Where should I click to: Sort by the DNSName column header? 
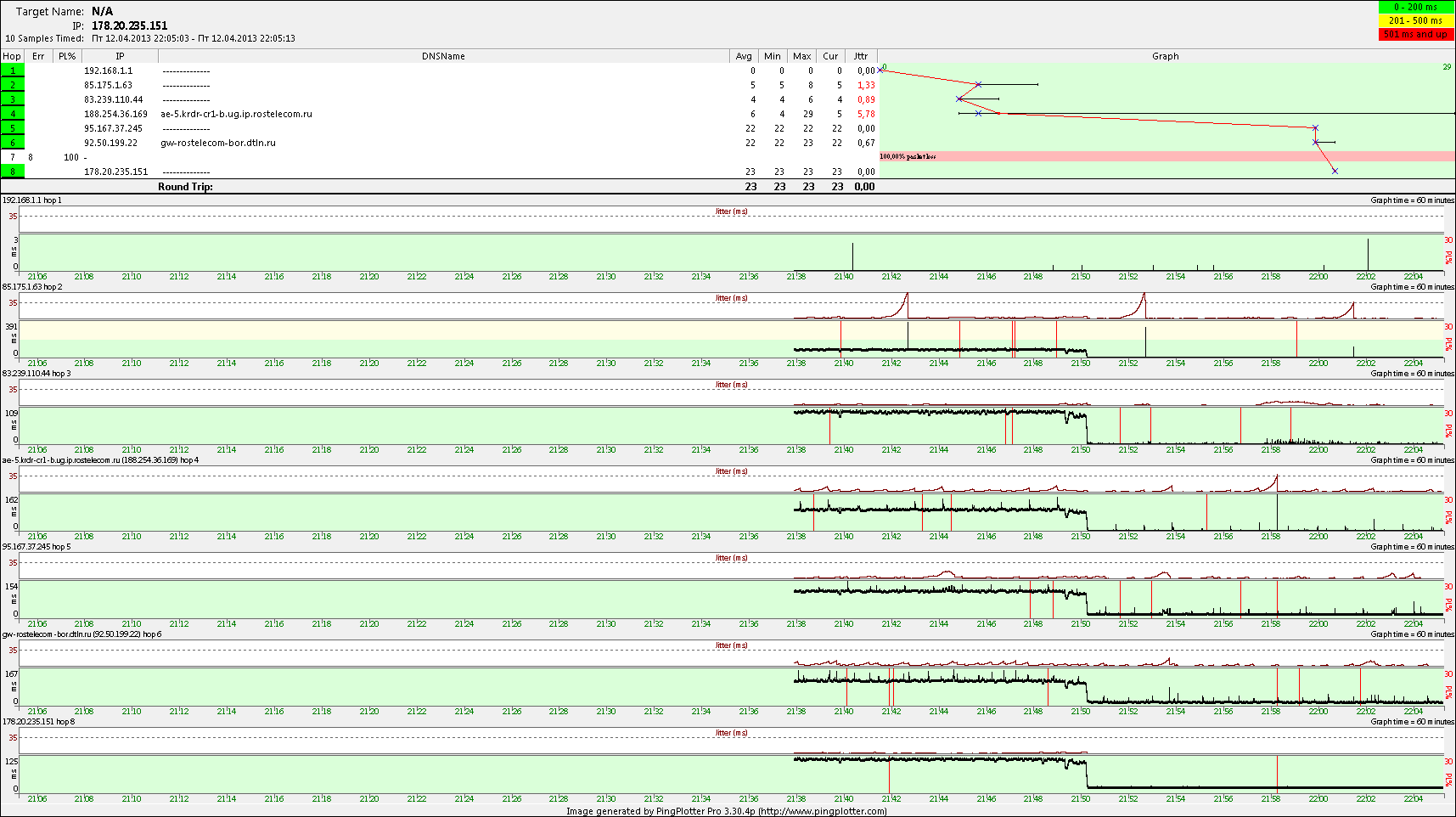click(x=443, y=56)
